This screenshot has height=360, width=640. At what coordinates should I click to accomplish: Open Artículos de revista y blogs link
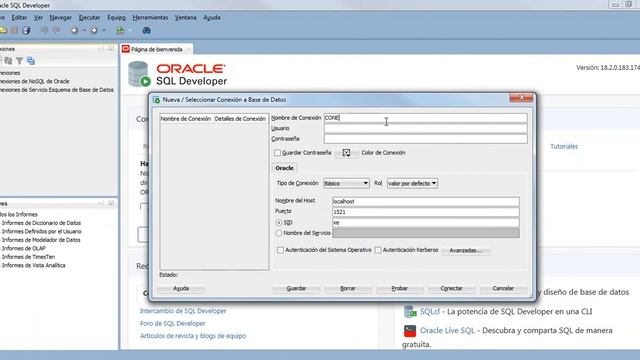(193, 336)
